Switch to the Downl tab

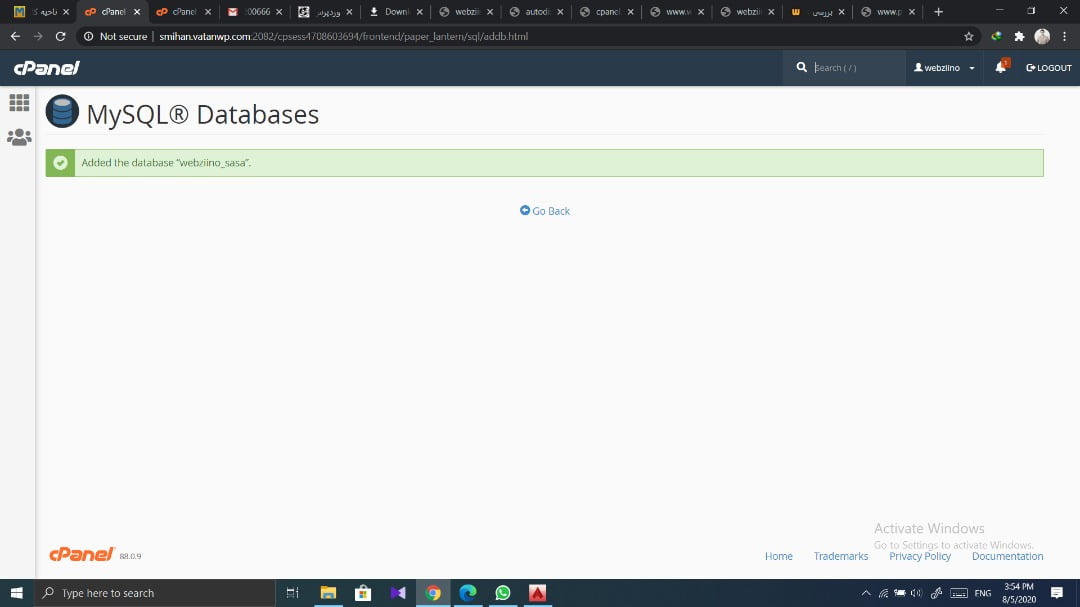pos(395,12)
